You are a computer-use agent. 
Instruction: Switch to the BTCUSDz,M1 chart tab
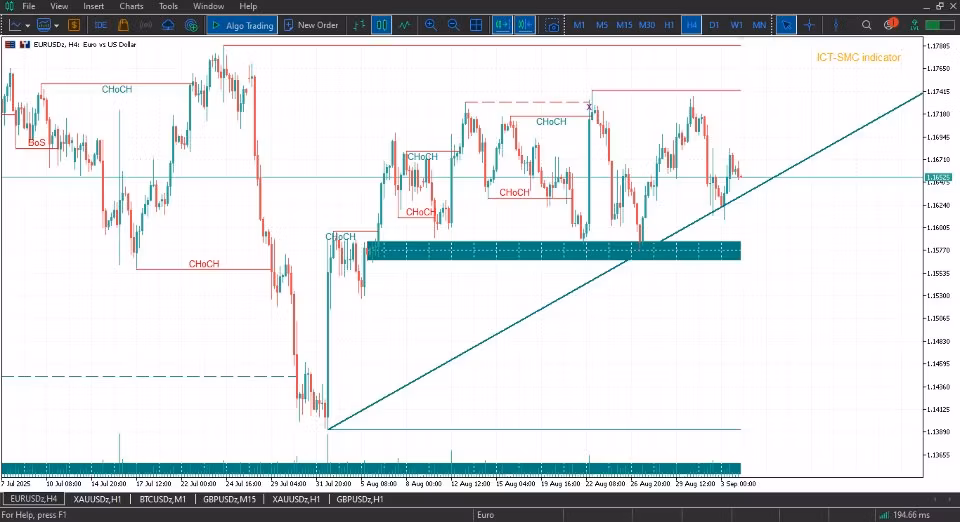click(162, 499)
